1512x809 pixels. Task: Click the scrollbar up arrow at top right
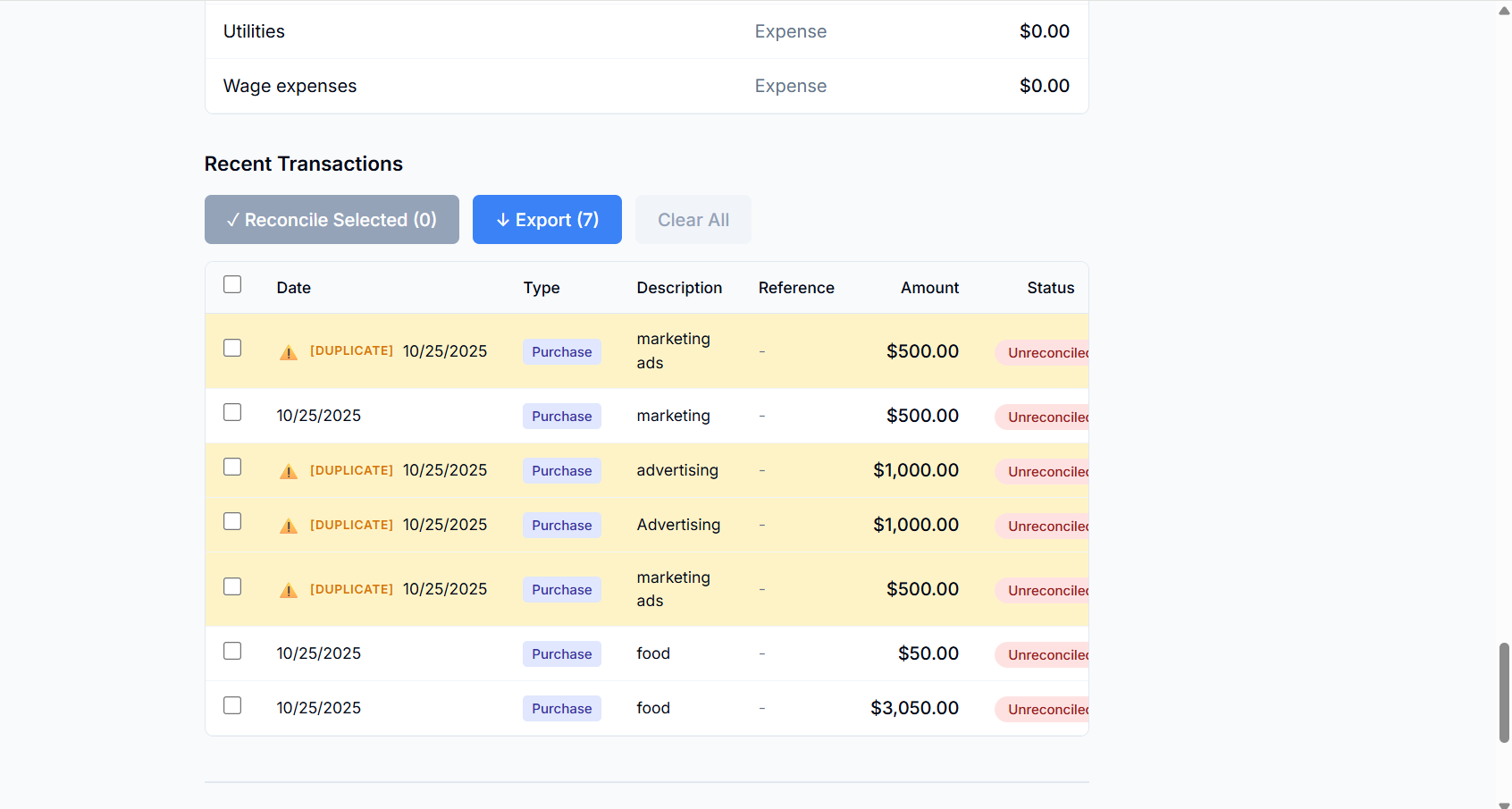coord(1501,12)
